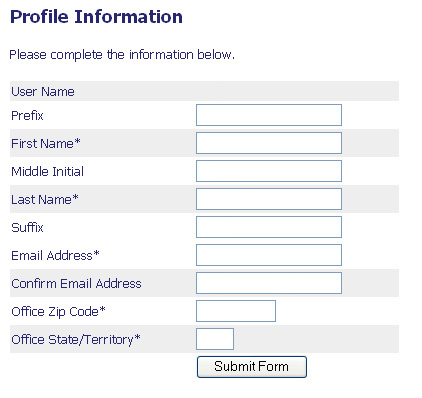422x398 pixels.
Task: Click the Email Address input field
Action: tap(269, 255)
